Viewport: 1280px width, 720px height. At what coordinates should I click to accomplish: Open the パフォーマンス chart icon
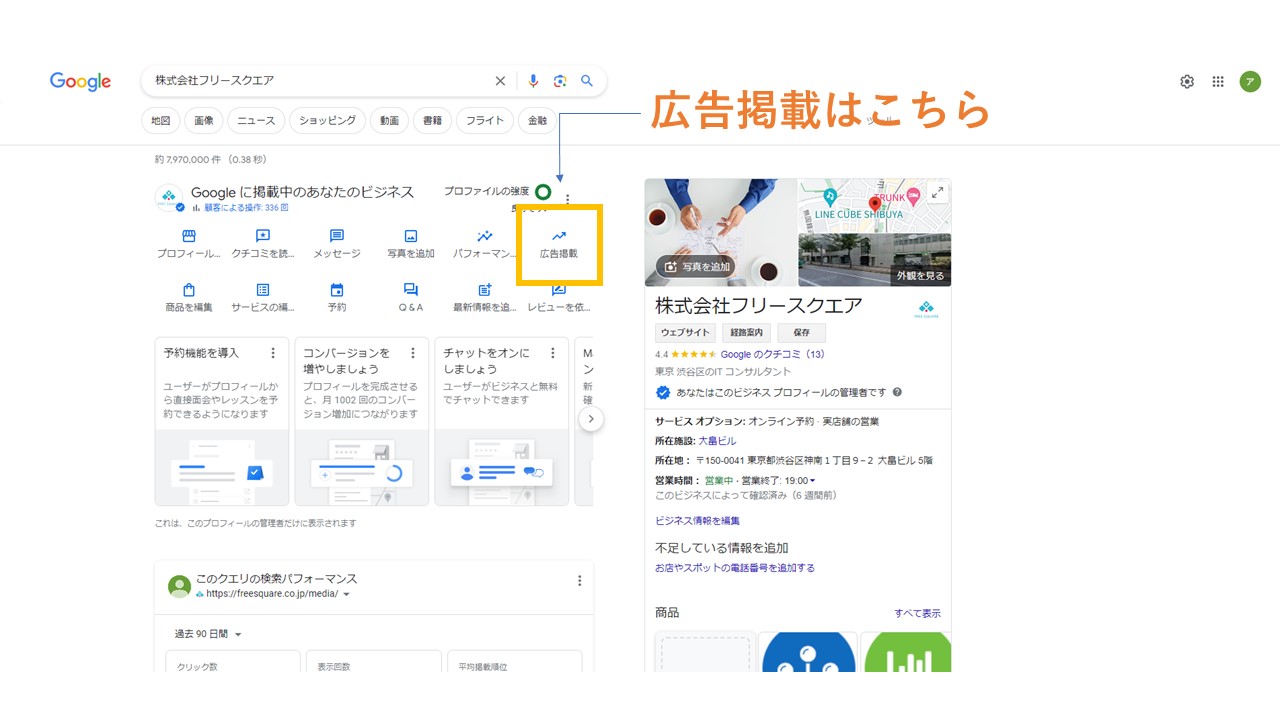pyautogui.click(x=485, y=236)
